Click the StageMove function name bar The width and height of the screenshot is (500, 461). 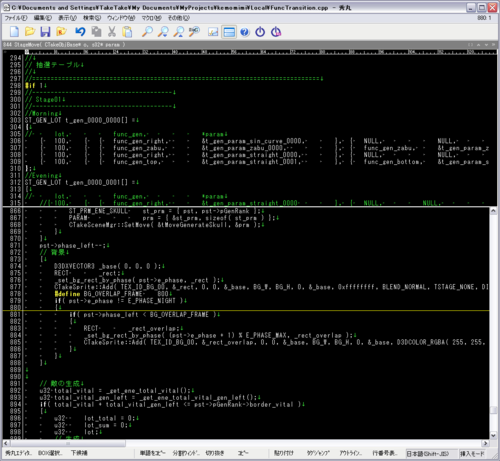(x=64, y=45)
